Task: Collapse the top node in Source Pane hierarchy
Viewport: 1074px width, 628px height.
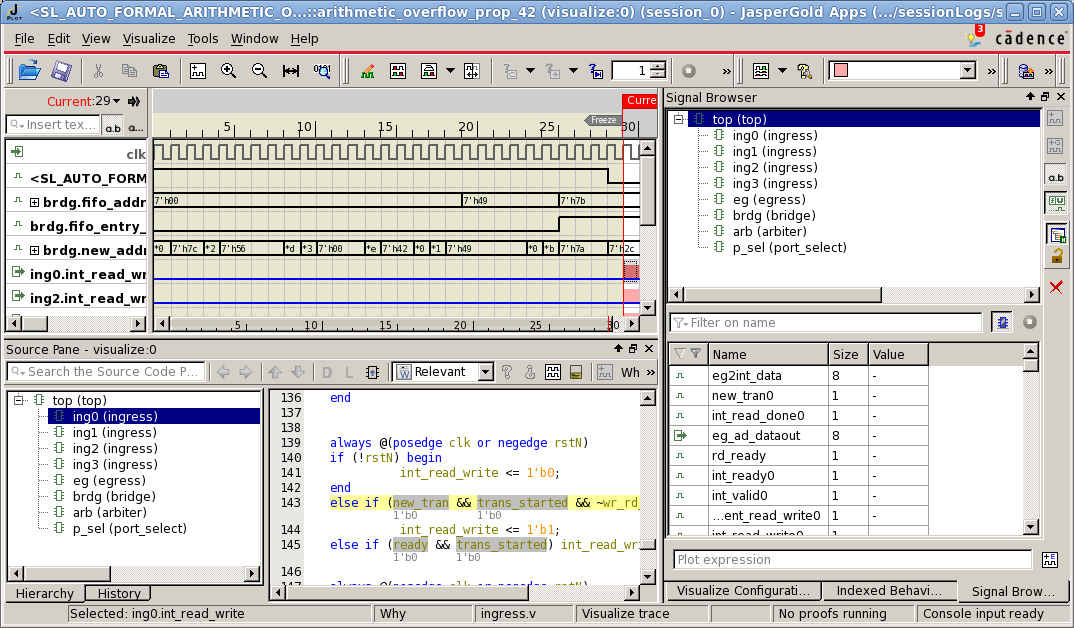Action: click(19, 400)
